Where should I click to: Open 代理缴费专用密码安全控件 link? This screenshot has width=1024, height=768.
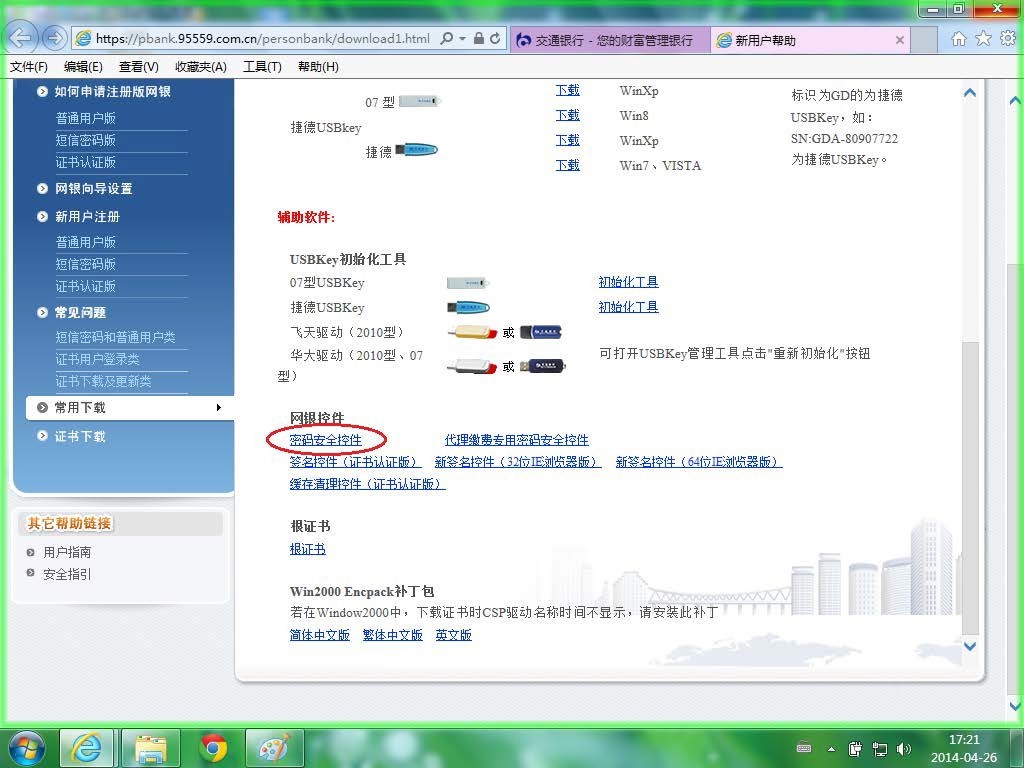[517, 440]
